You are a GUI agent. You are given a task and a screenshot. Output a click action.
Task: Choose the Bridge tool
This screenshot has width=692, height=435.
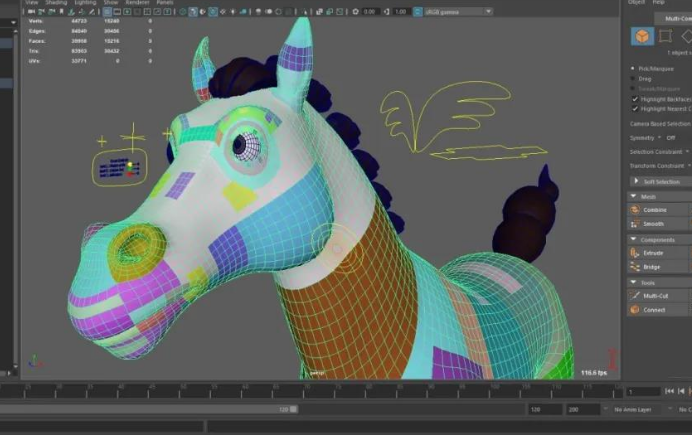coord(651,267)
